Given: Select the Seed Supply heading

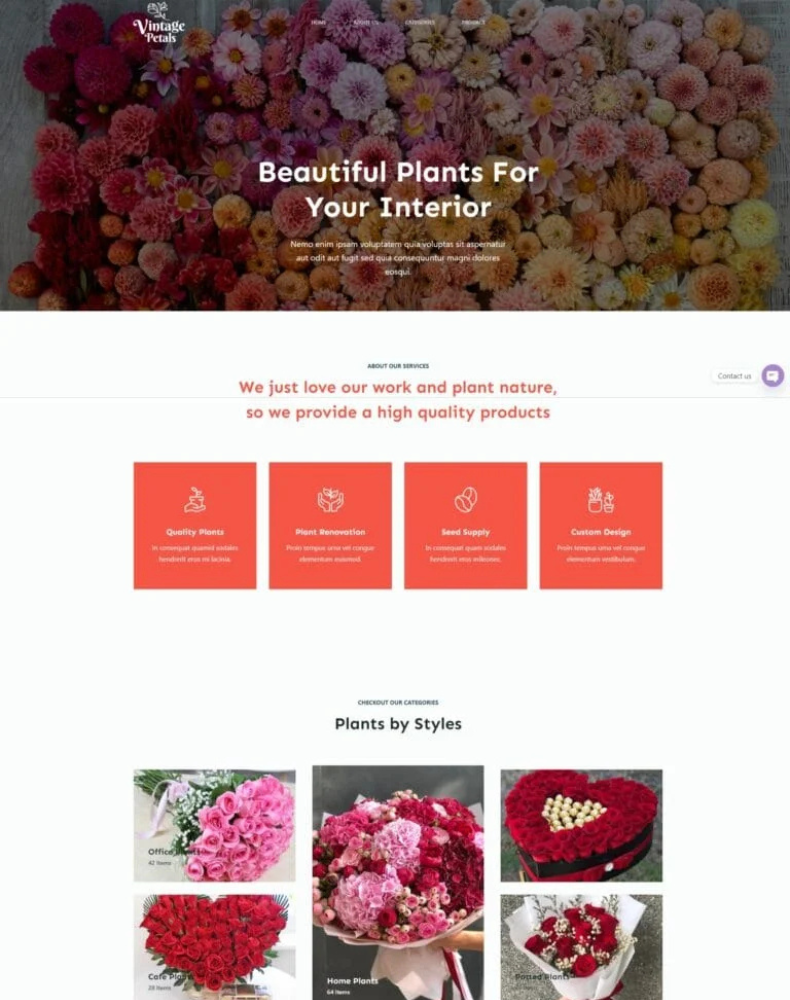Looking at the screenshot, I should (x=465, y=532).
